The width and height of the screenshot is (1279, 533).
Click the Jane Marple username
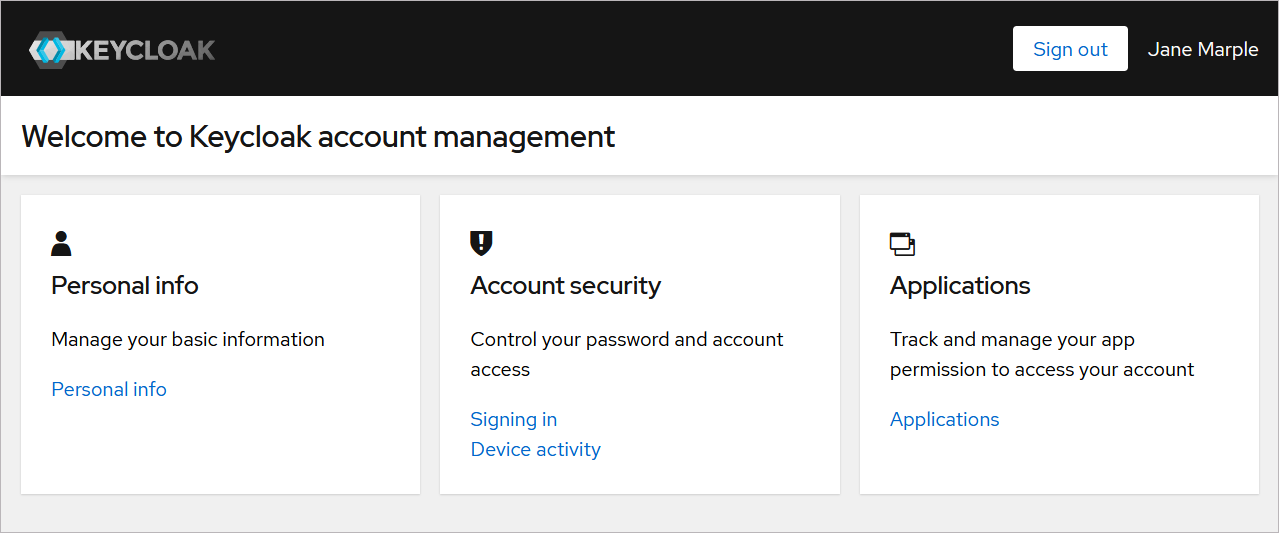tap(1202, 49)
